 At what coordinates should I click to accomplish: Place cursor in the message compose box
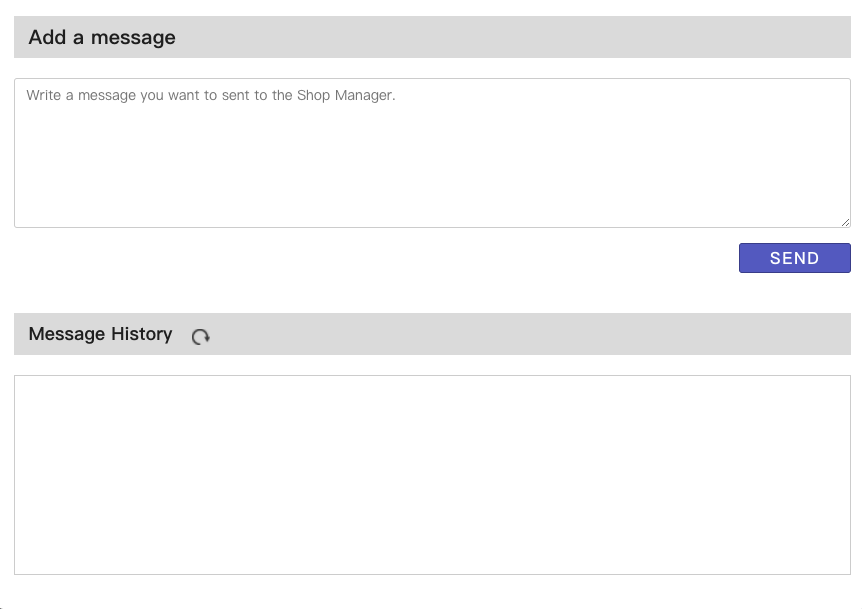(432, 153)
